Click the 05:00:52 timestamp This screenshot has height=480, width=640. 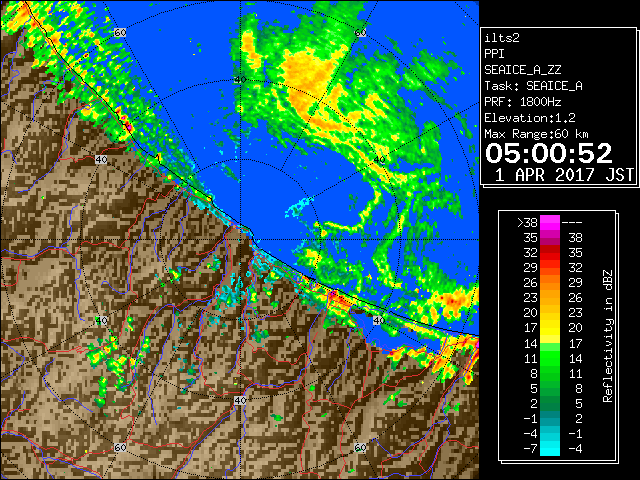549,153
